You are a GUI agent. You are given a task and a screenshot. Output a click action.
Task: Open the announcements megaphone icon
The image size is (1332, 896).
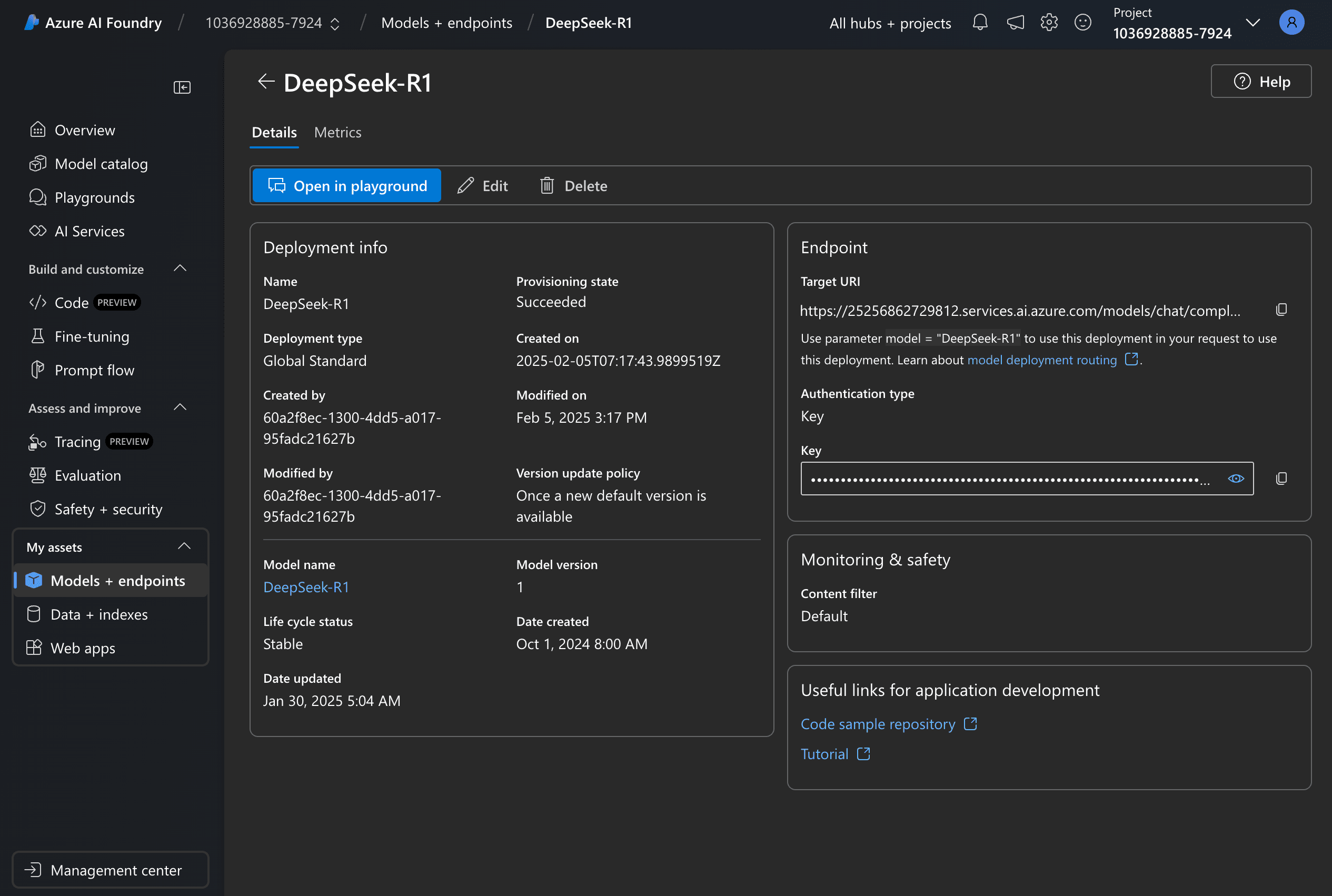coord(1015,23)
